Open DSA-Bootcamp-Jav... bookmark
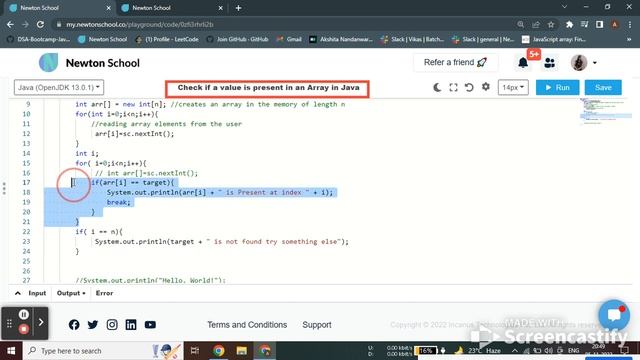Image resolution: width=640 pixels, height=360 pixels. 39,39
